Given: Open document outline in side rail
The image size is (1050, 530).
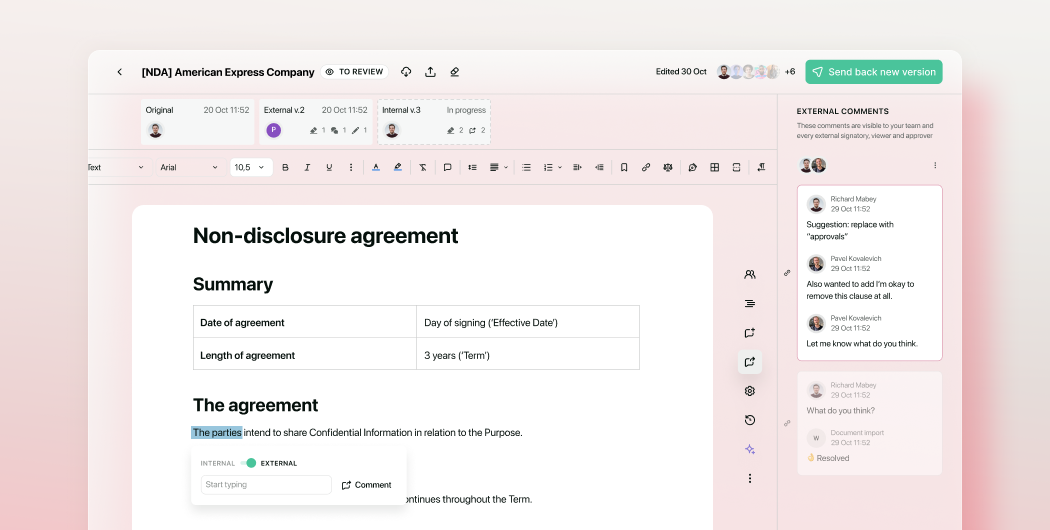Looking at the screenshot, I should (x=750, y=304).
